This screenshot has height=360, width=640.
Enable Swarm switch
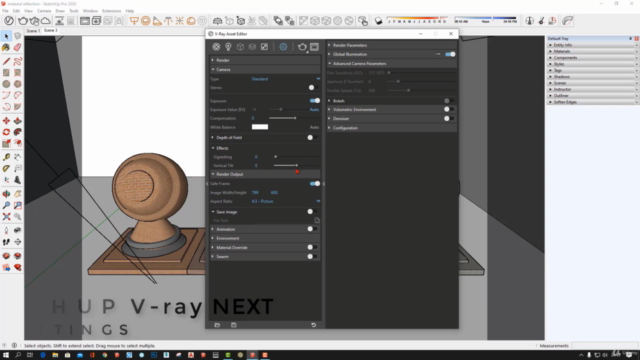[312, 256]
